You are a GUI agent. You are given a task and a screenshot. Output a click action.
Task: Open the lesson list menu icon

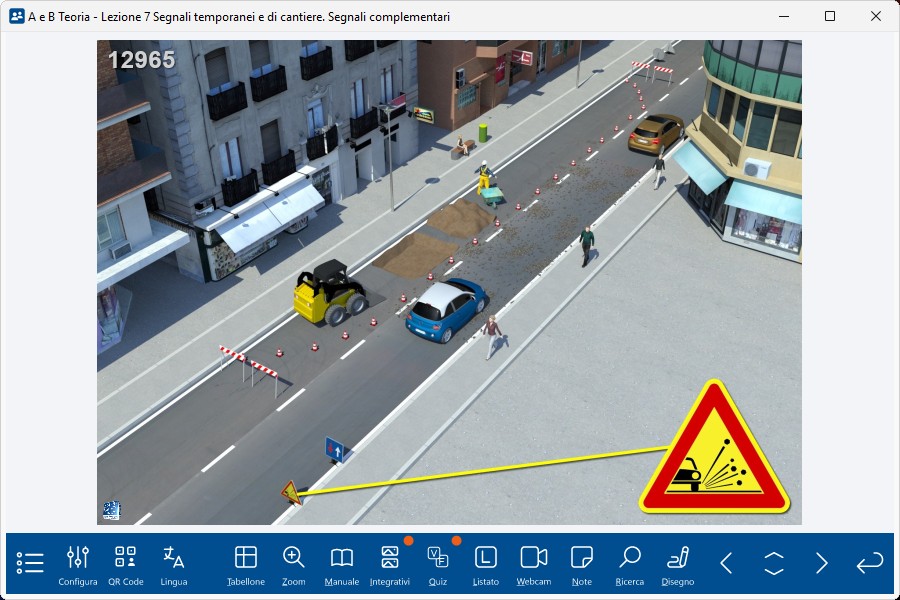click(x=30, y=563)
